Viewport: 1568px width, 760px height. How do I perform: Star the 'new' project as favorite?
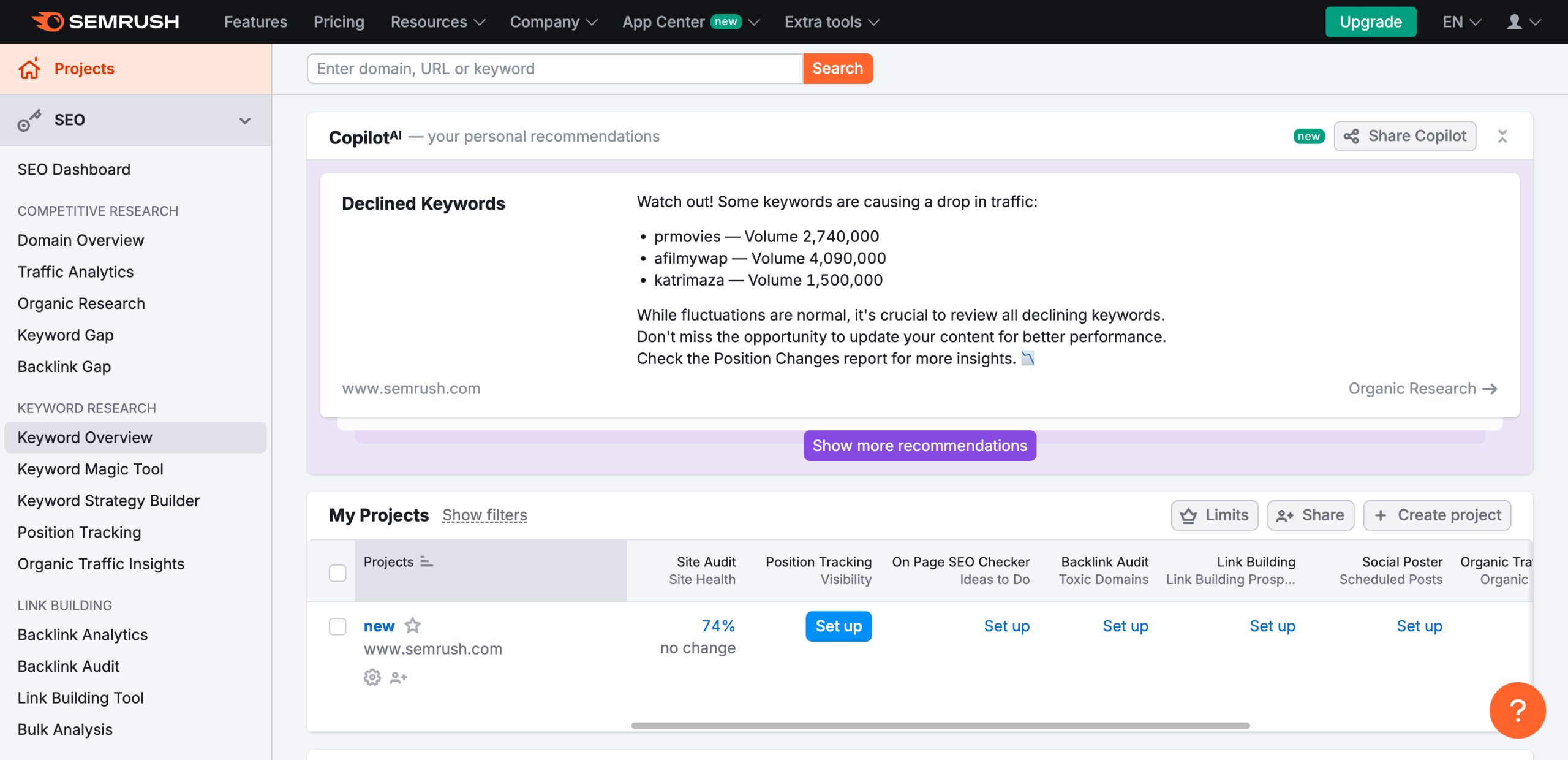pos(413,626)
